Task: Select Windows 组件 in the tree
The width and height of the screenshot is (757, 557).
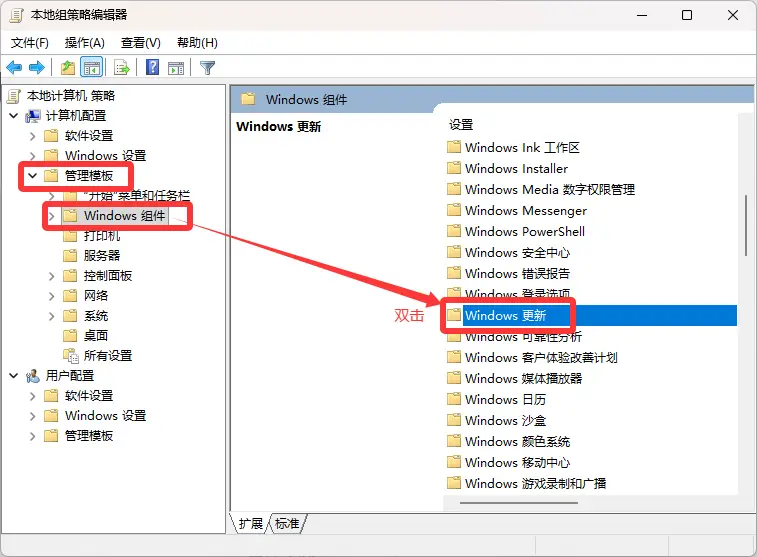Action: pos(125,216)
